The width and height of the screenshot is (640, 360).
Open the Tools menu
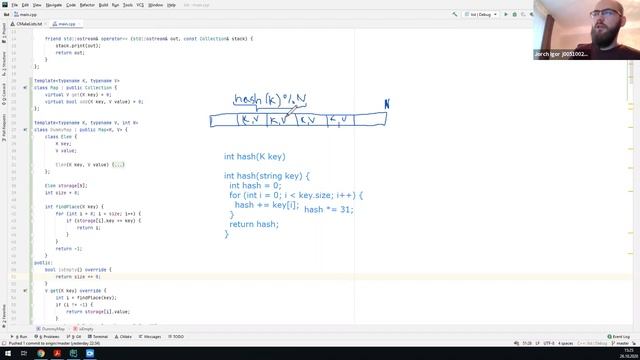tap(128, 5)
